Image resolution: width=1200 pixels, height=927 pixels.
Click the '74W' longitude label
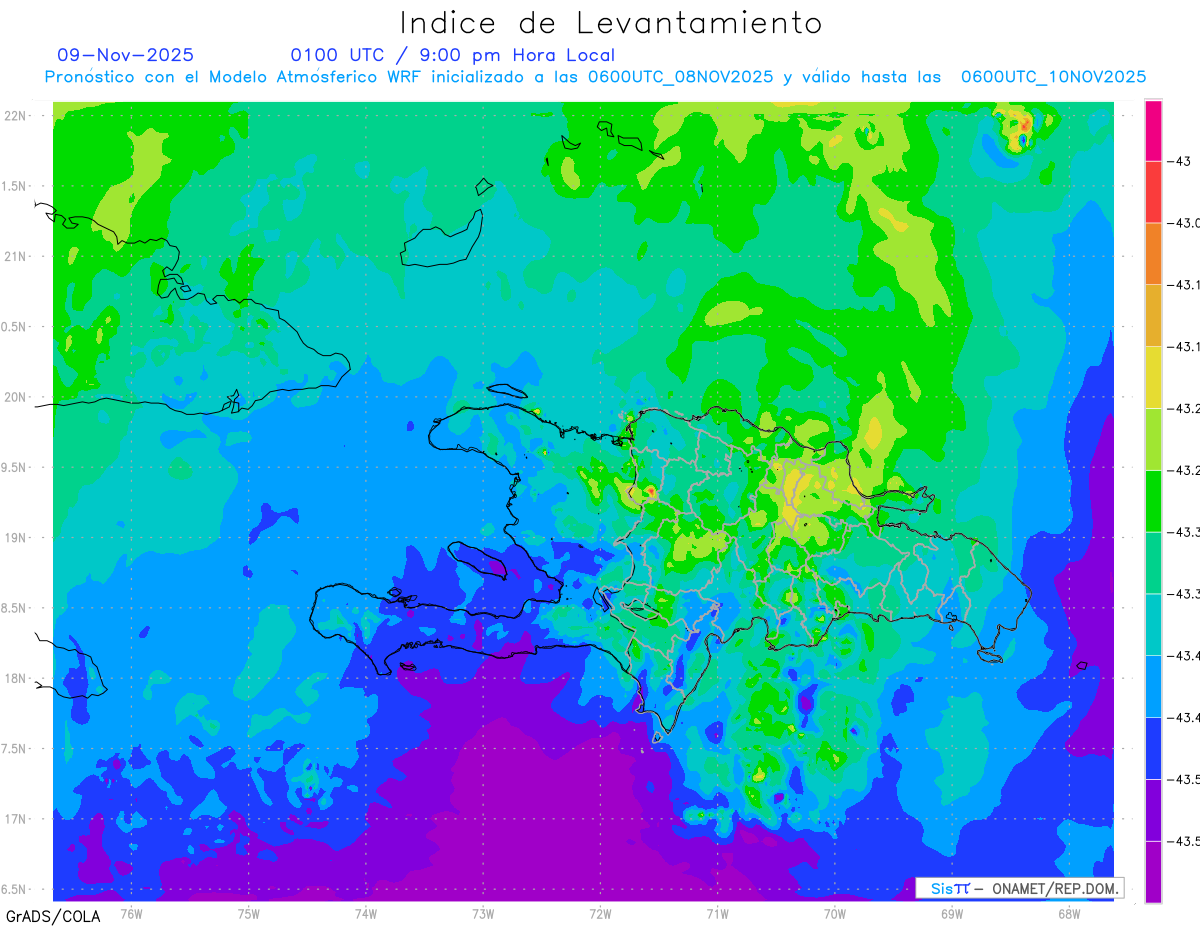pos(365,913)
